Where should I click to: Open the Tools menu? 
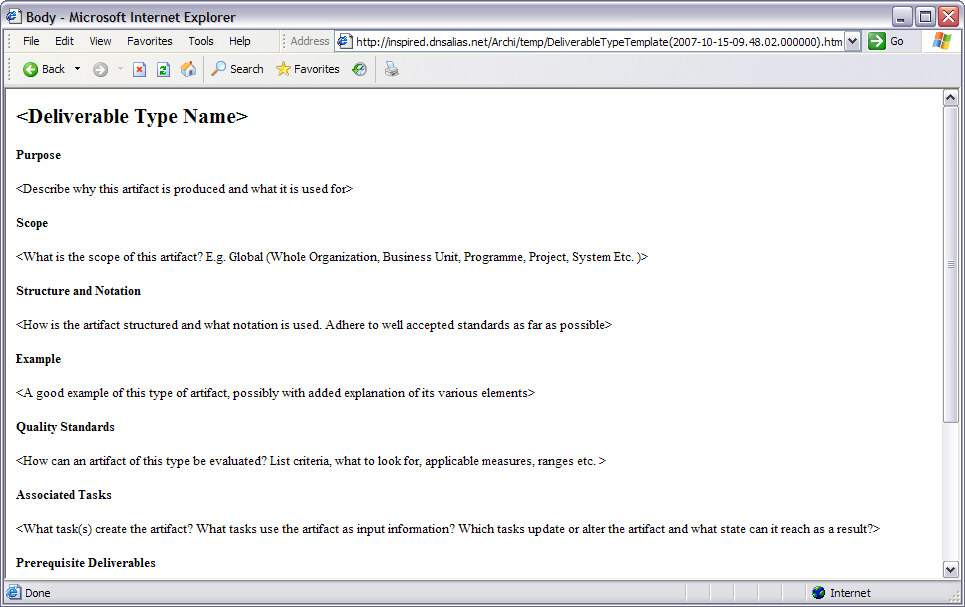[201, 41]
